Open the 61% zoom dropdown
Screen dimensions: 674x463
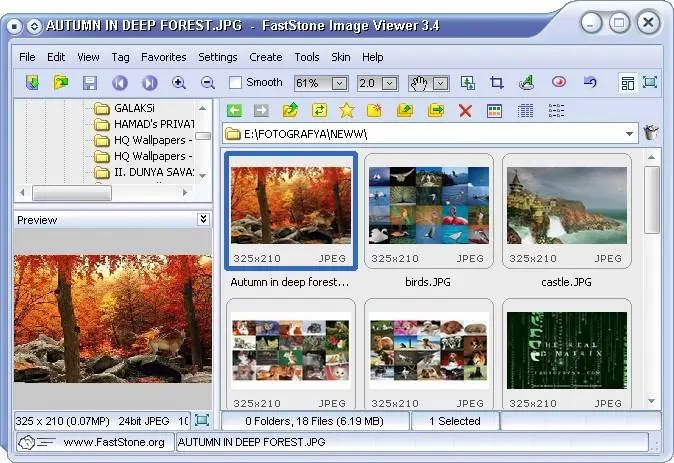coord(339,83)
